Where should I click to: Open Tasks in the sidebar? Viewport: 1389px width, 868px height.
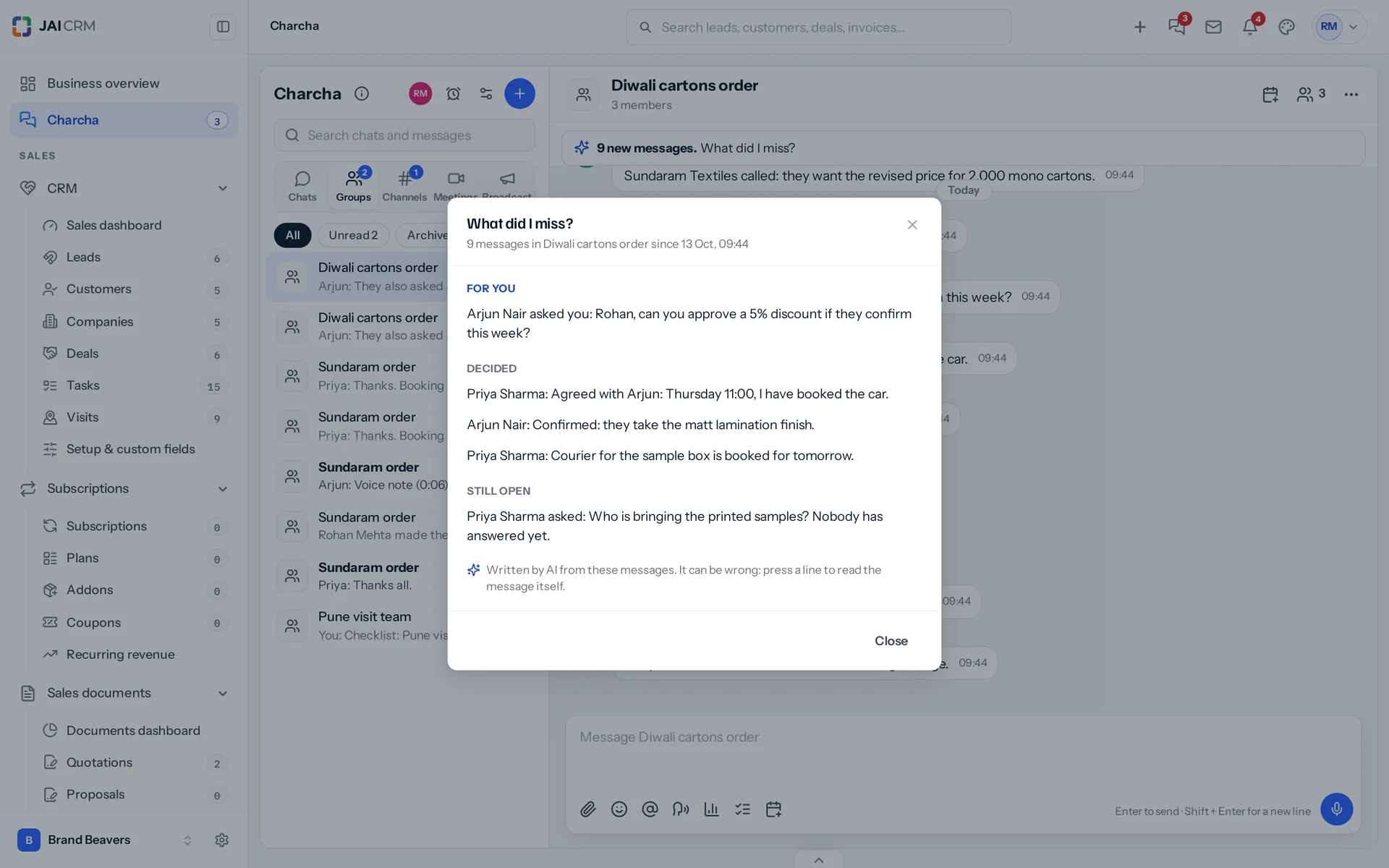pos(135,386)
